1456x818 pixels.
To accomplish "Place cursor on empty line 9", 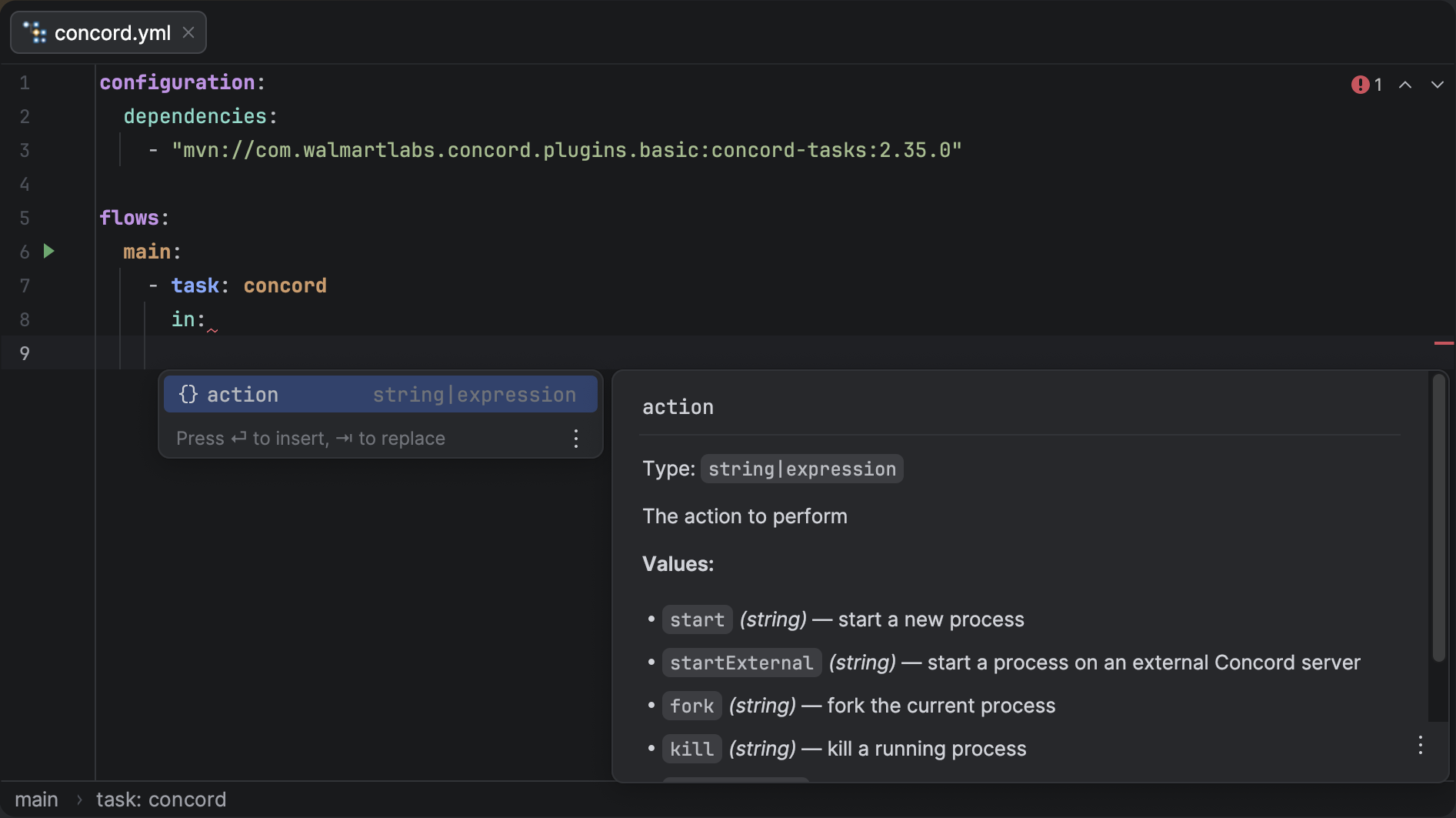I will (538, 353).
